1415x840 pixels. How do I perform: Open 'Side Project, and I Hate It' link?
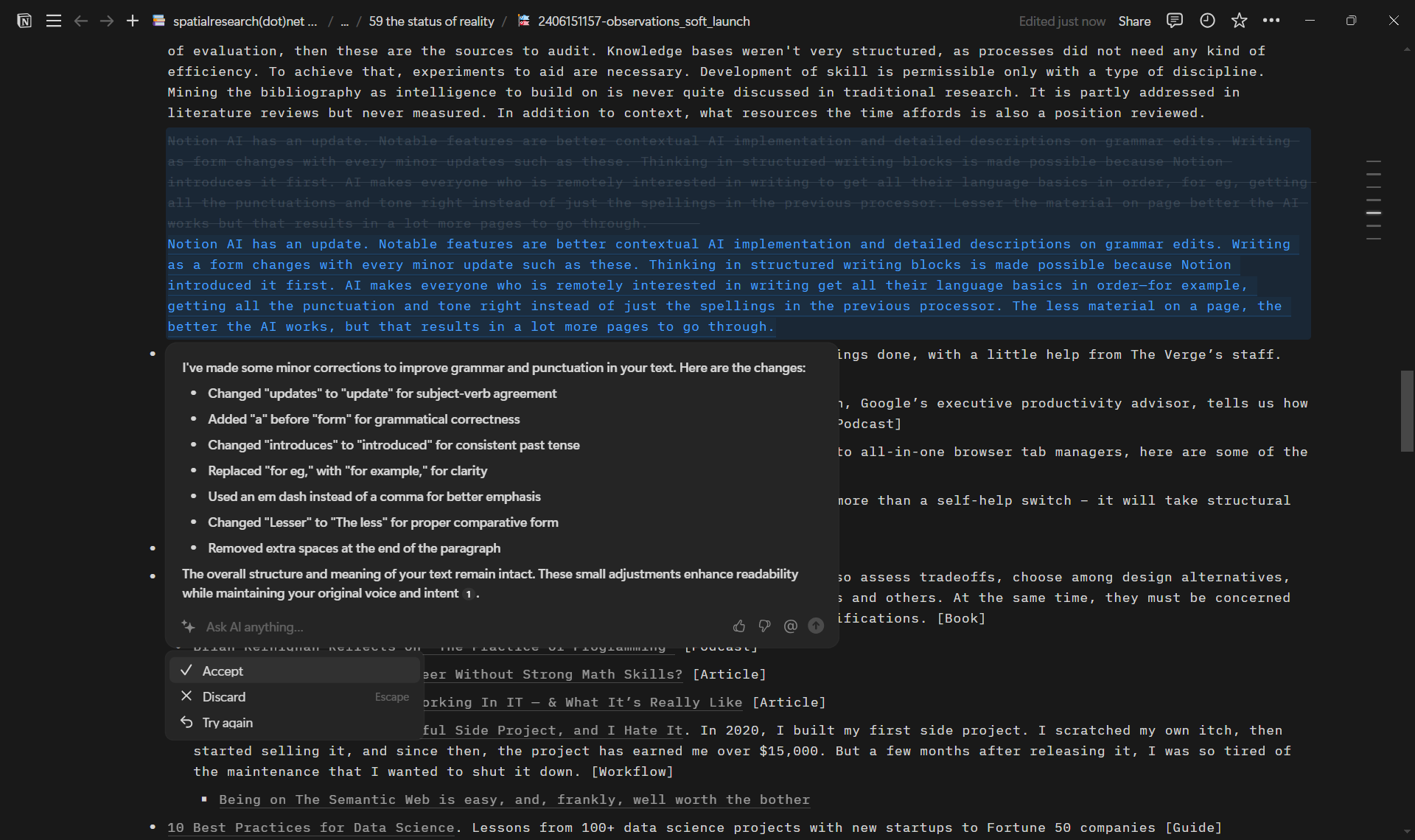tap(554, 730)
